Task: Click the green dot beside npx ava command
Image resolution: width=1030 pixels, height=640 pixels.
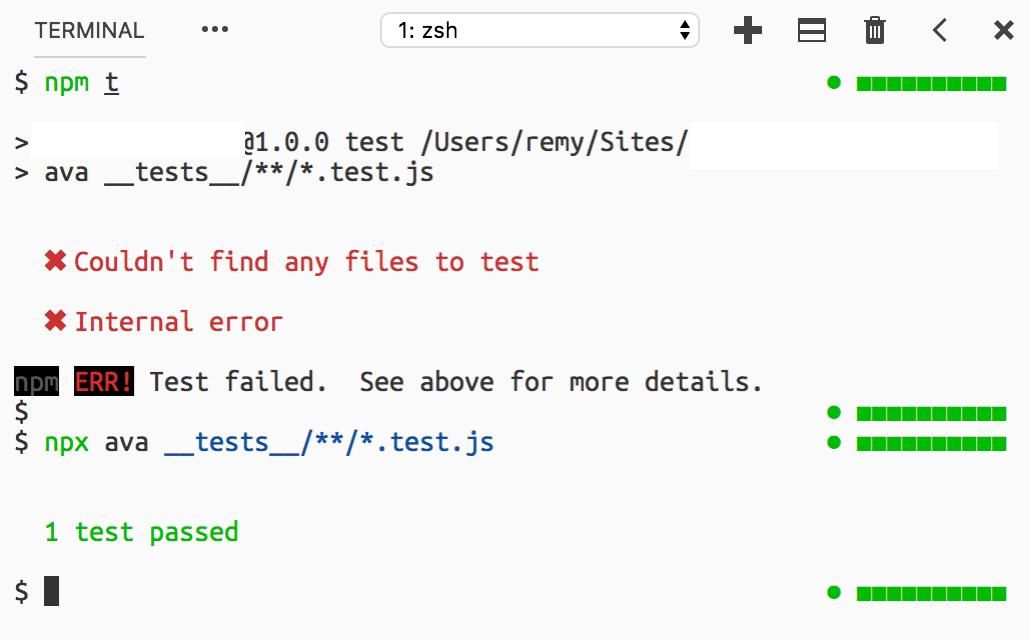Action: 834,443
